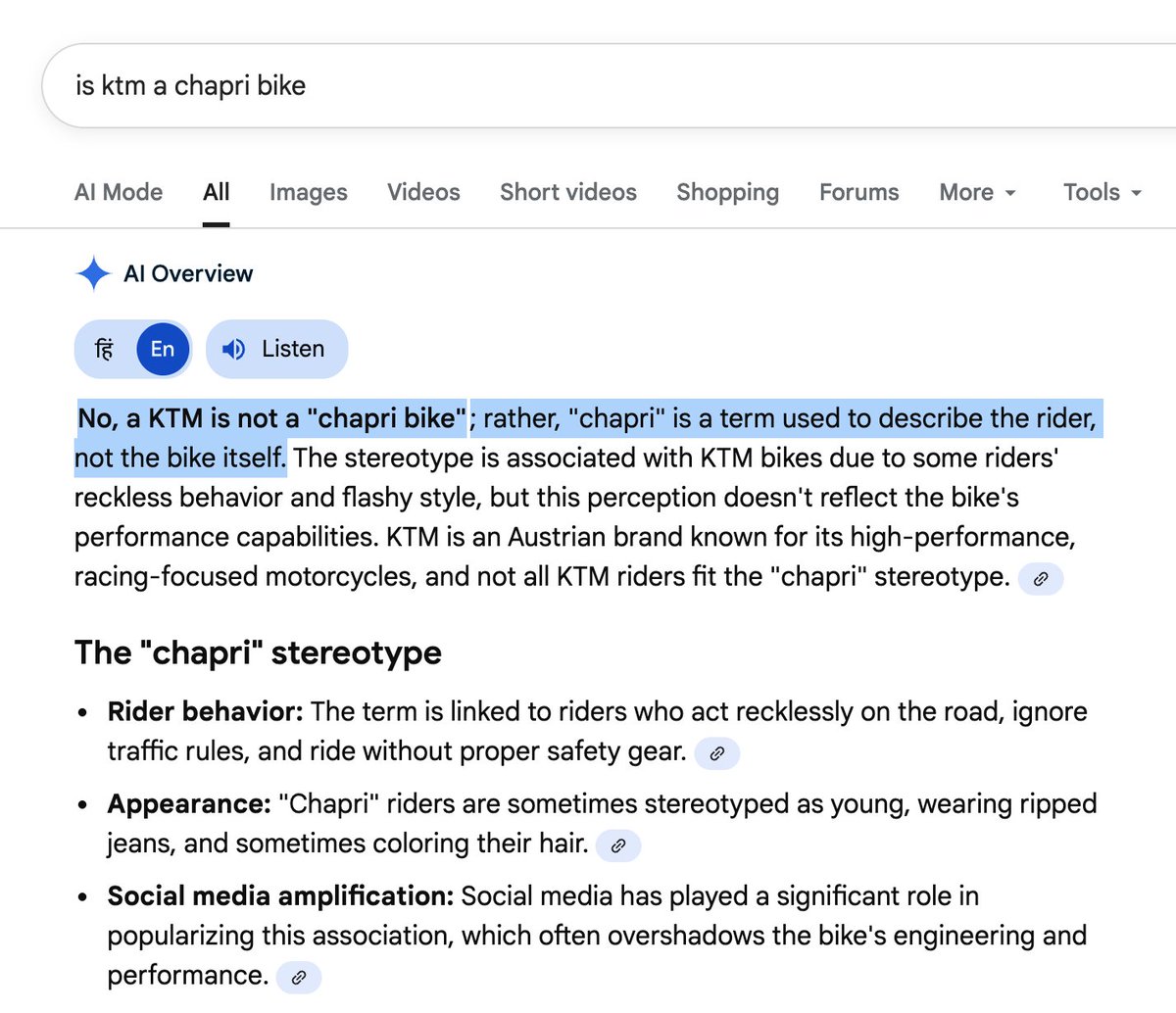Open source link icon after Social media amplification

299,977
